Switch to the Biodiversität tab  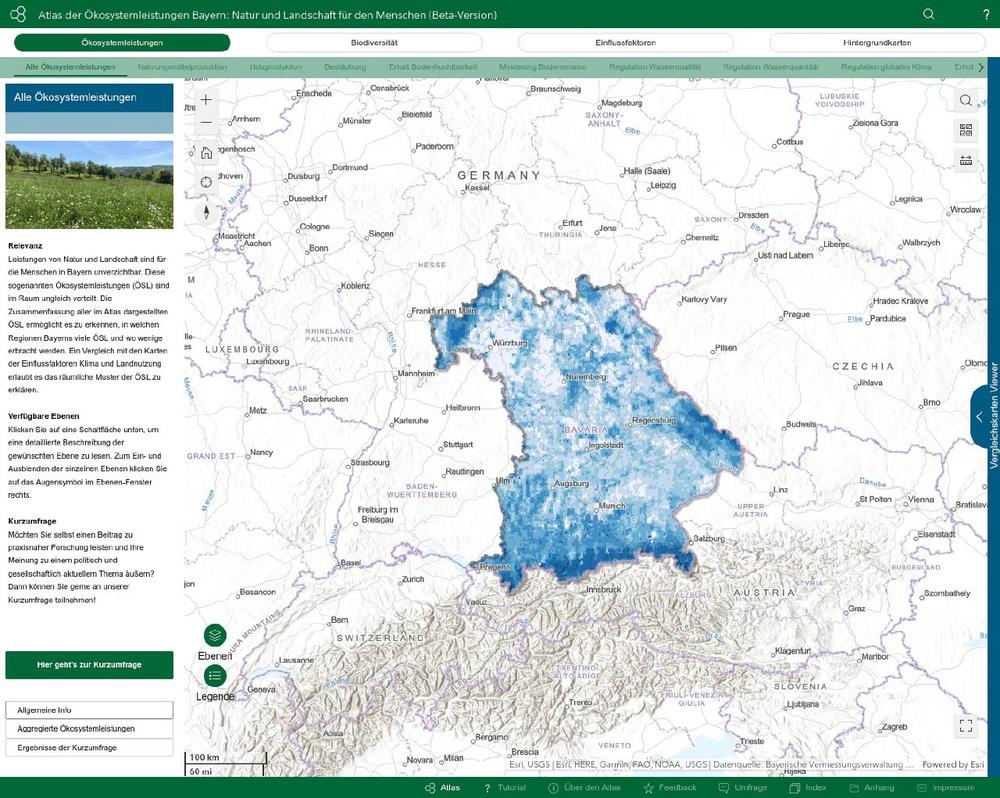click(x=374, y=43)
